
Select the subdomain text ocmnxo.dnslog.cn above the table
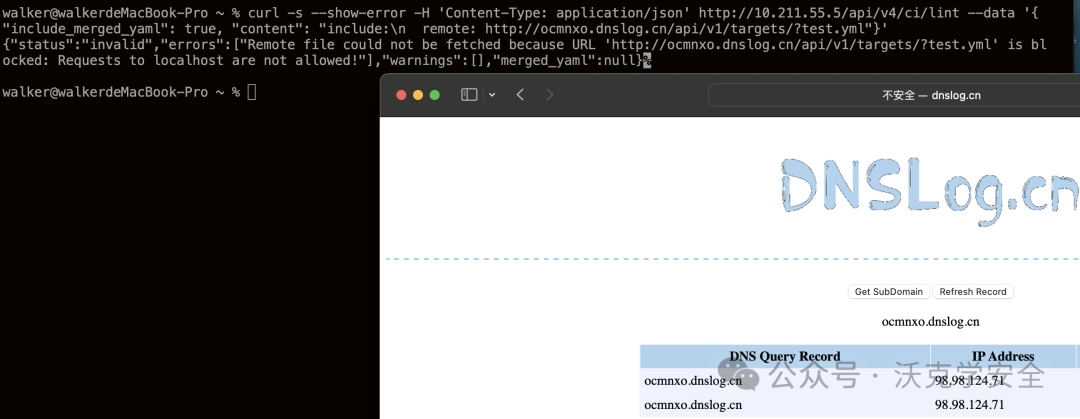tap(930, 322)
